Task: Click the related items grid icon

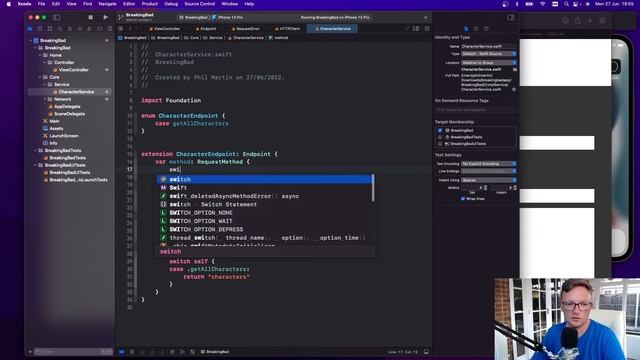Action: click(x=120, y=29)
